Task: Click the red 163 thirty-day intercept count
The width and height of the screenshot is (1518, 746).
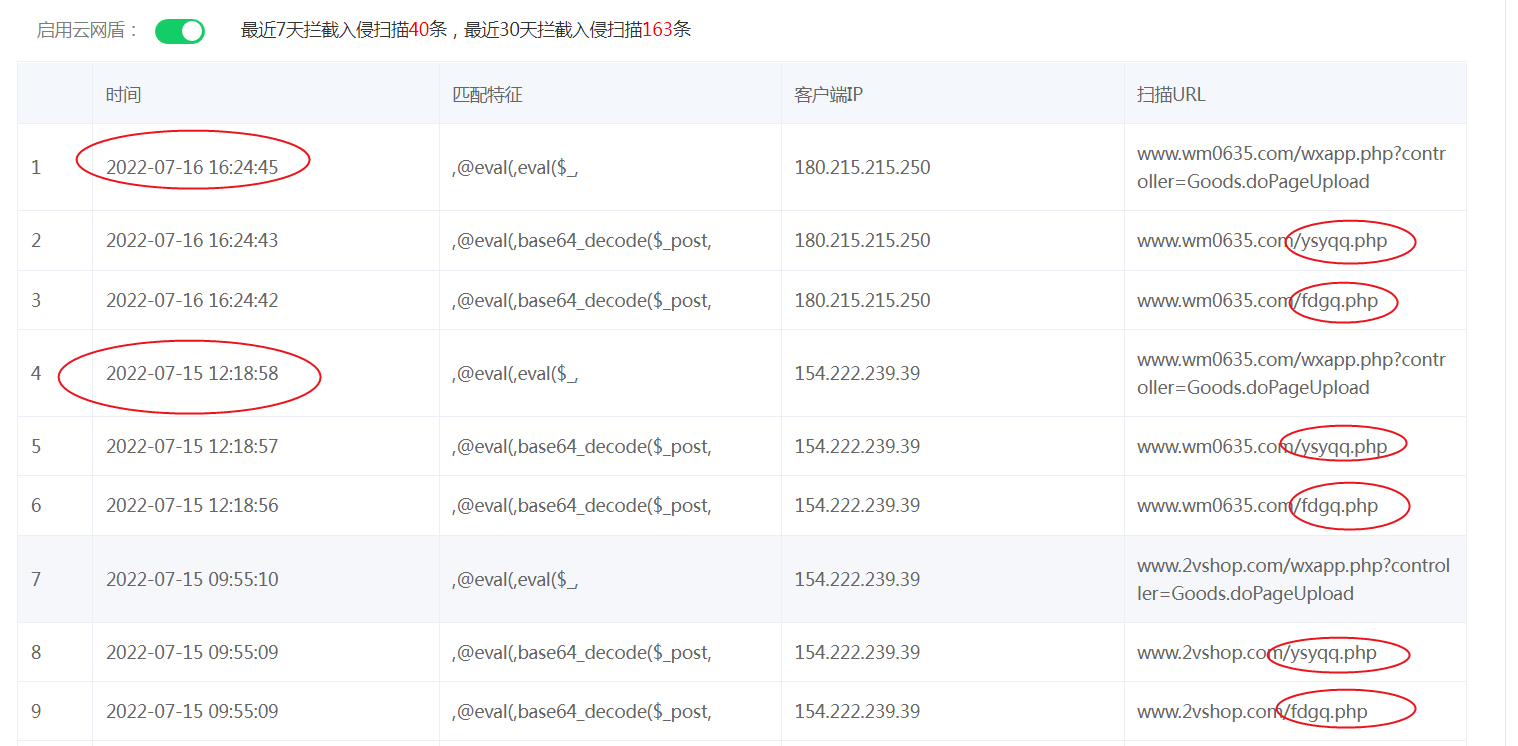Action: point(657,30)
